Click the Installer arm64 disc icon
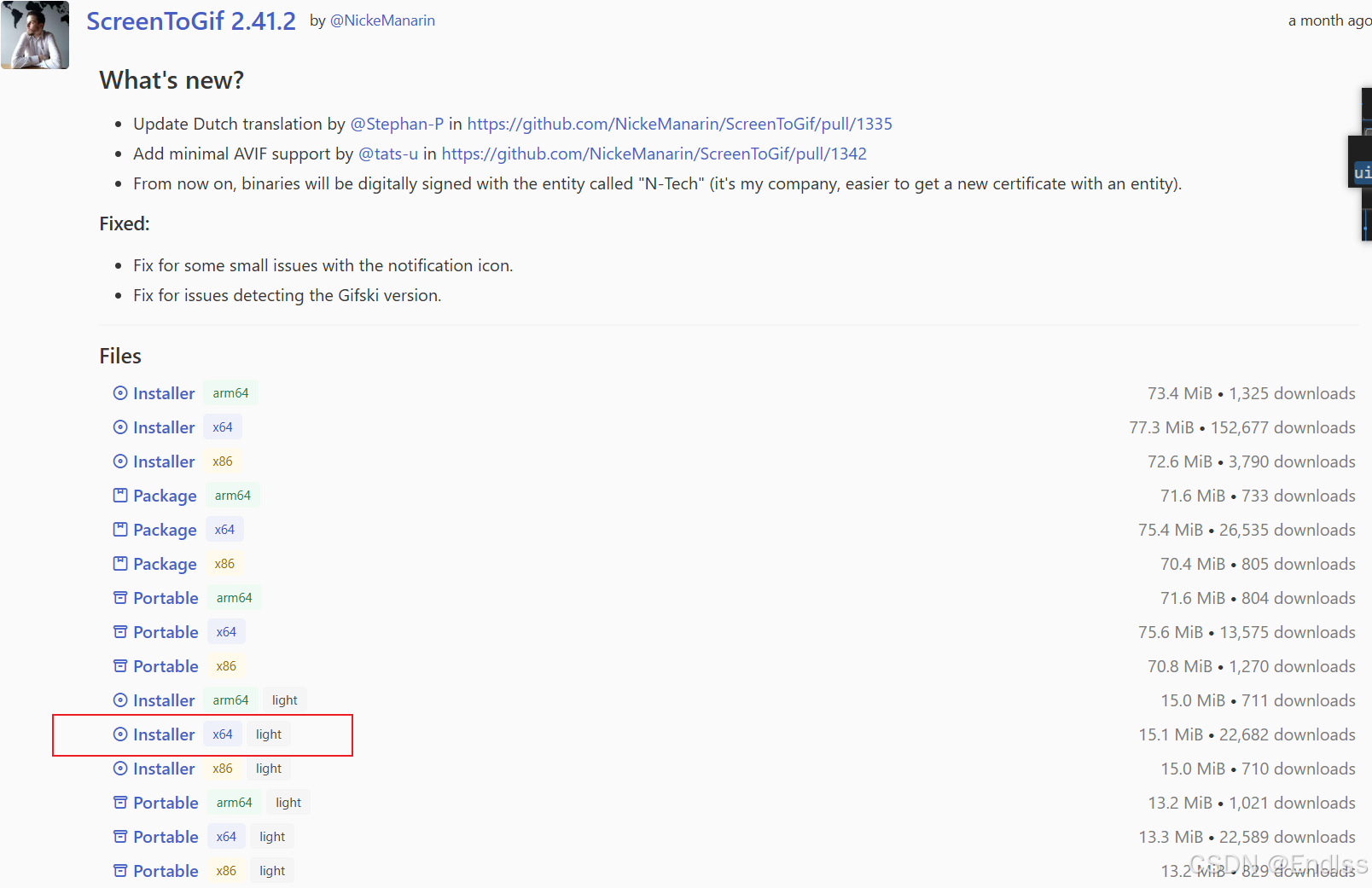 pyautogui.click(x=120, y=393)
